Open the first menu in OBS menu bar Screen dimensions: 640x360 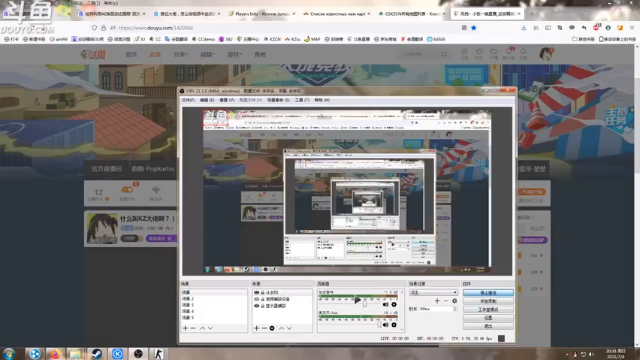click(188, 100)
